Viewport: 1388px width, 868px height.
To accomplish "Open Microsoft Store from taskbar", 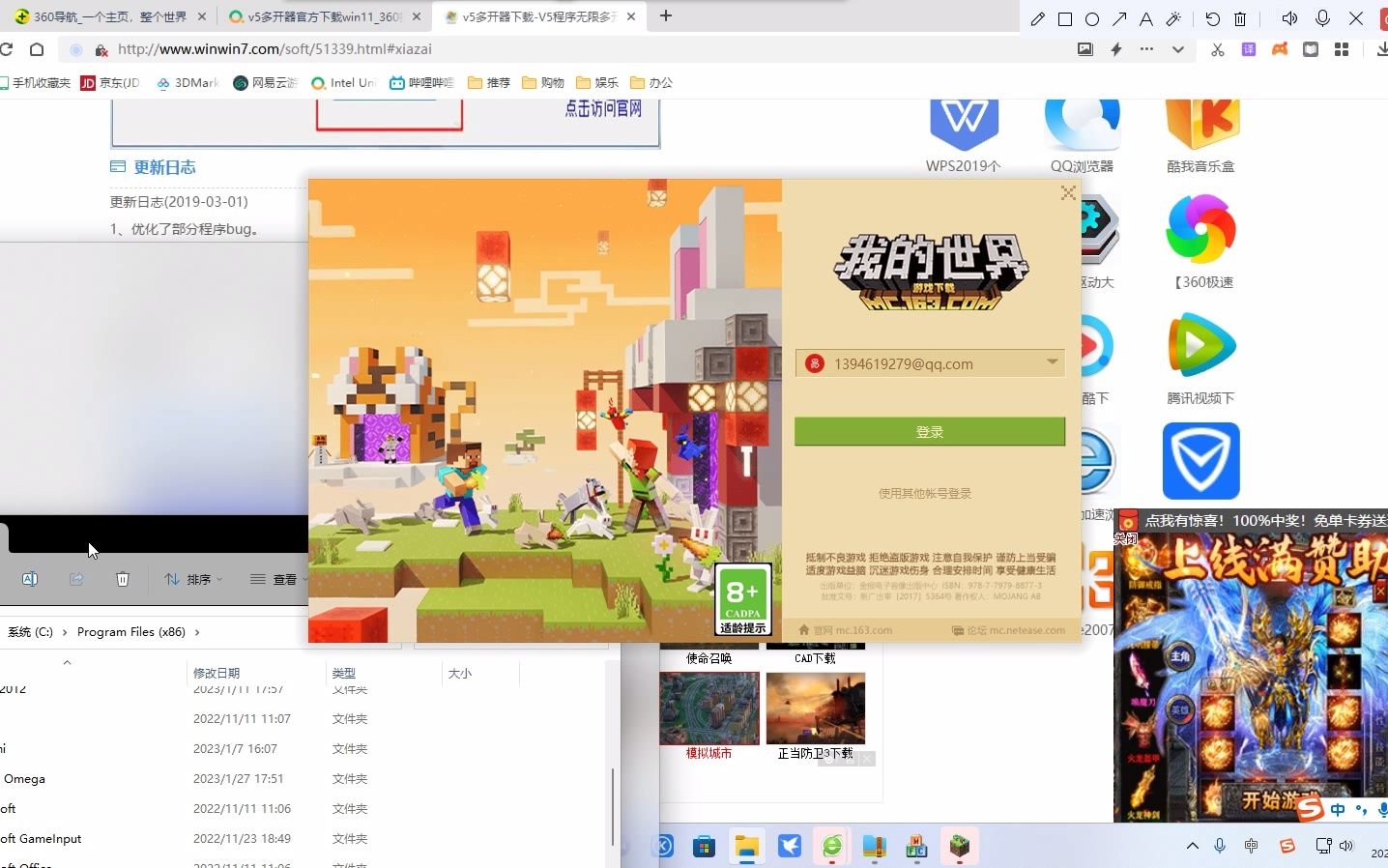I will tap(705, 847).
